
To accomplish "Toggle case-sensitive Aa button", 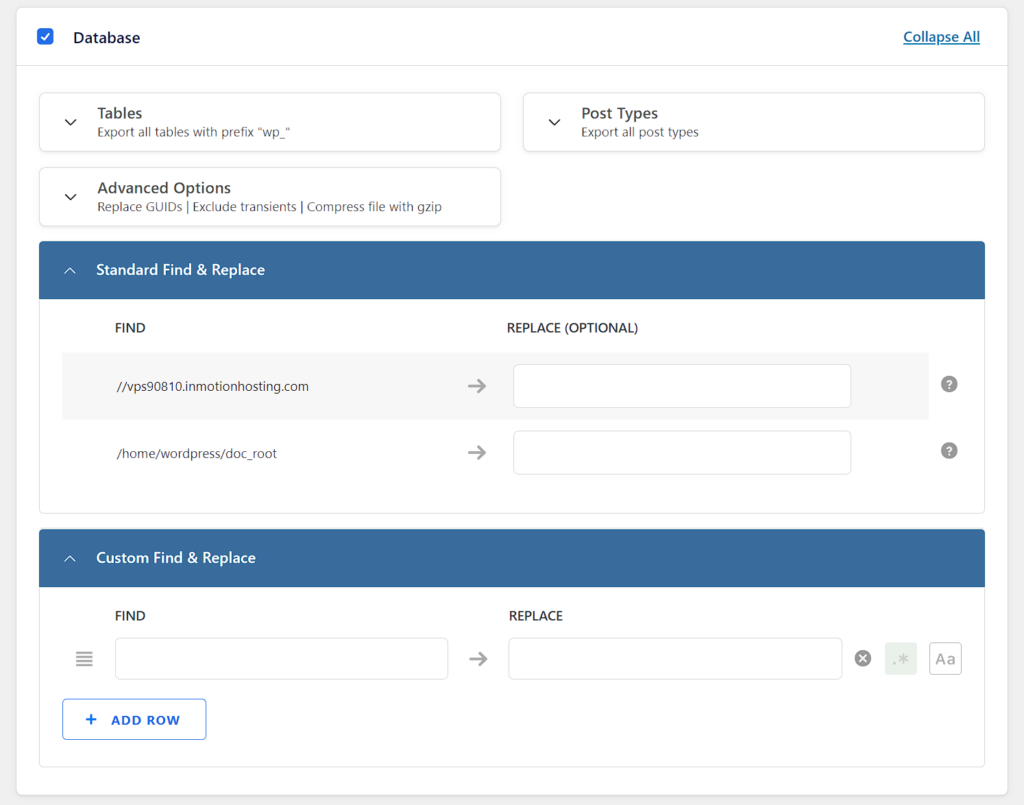I will coord(945,658).
